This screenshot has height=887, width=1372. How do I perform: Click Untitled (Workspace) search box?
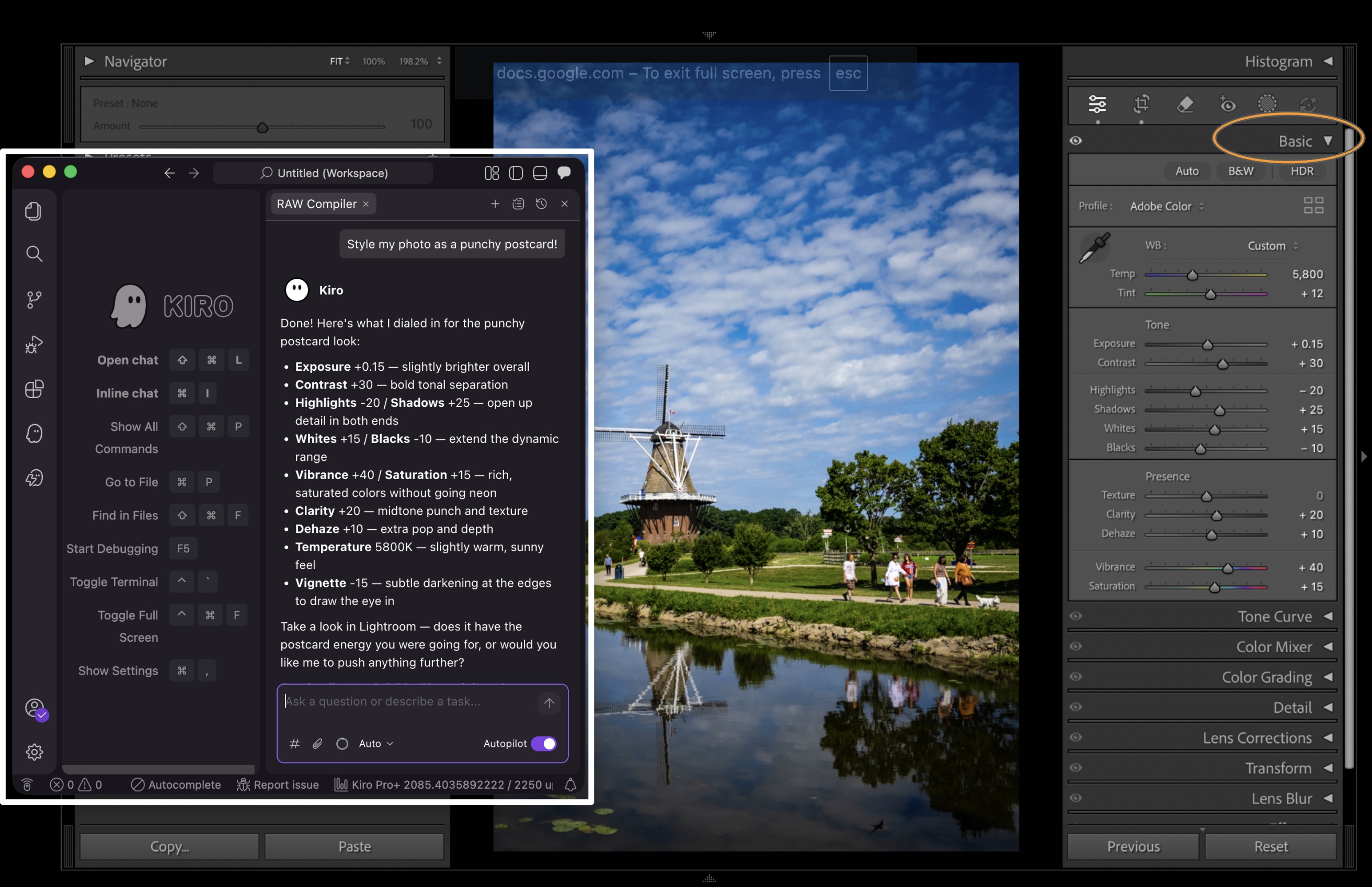tap(323, 173)
